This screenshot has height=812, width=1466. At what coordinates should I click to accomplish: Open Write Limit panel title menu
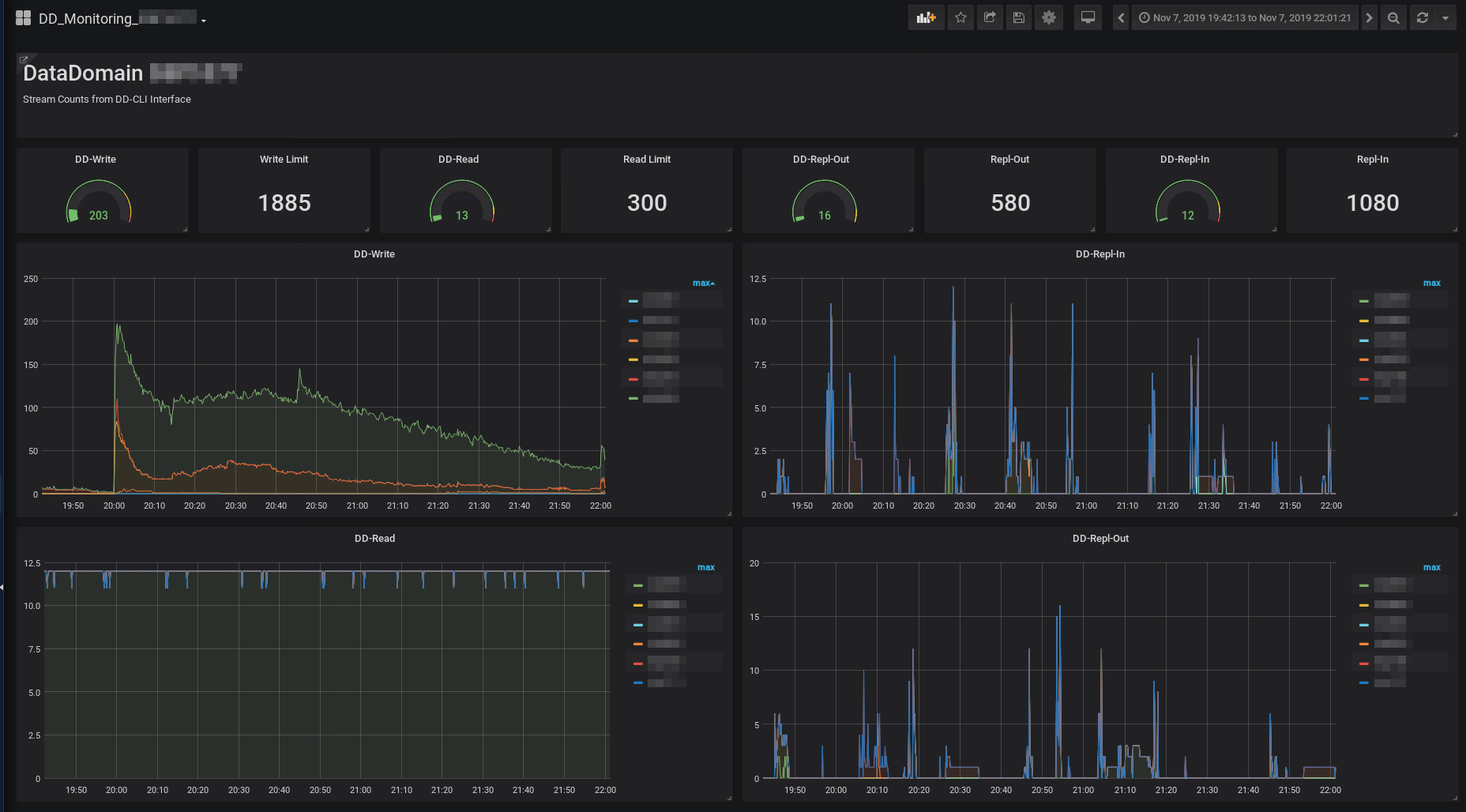[x=284, y=160]
